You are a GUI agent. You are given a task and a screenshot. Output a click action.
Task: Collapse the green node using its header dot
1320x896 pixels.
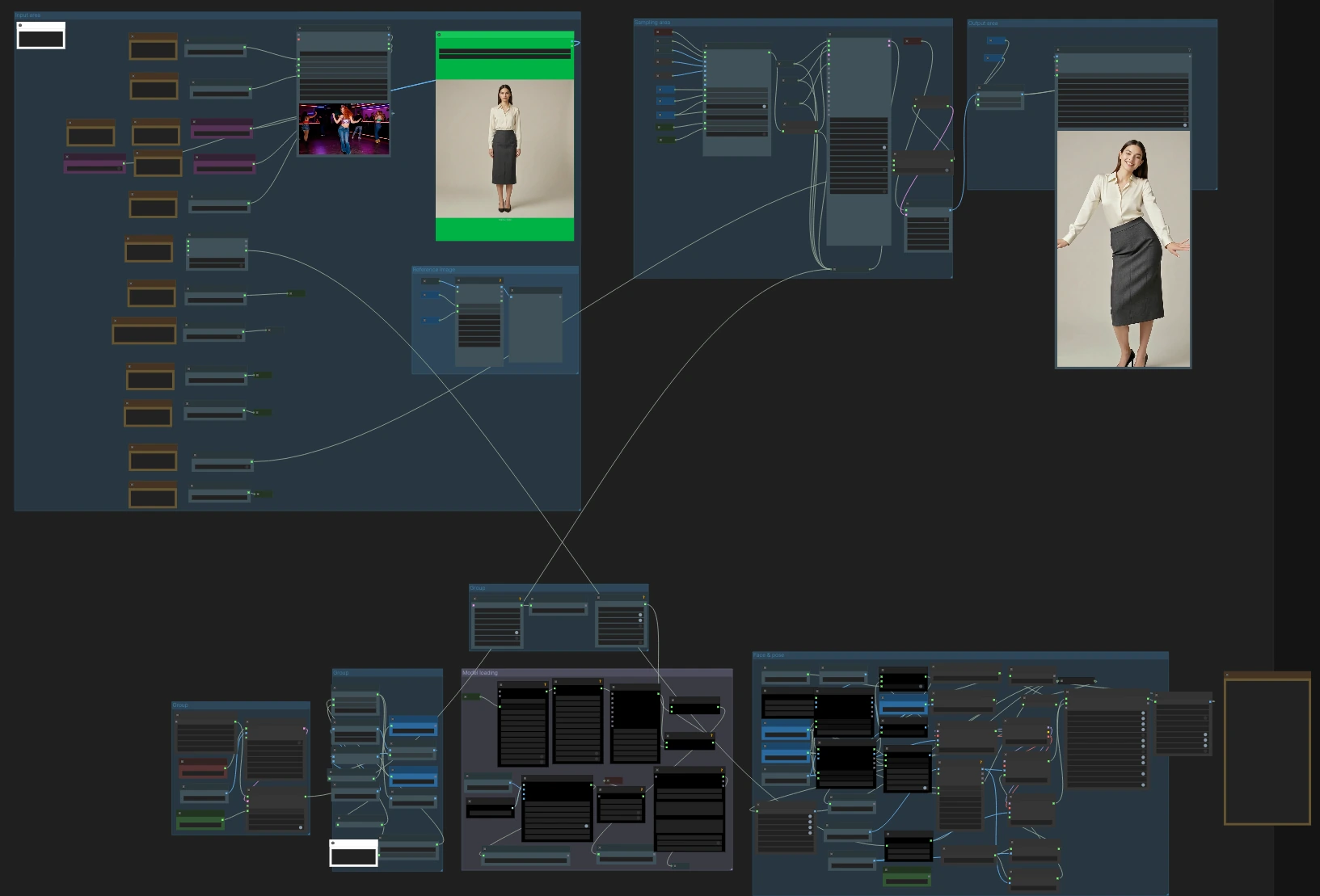click(x=440, y=35)
